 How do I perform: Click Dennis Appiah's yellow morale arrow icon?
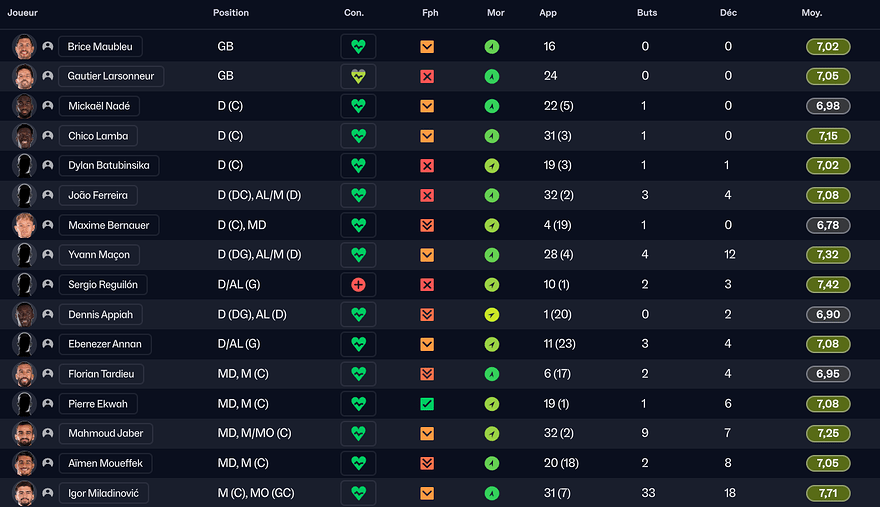tap(492, 315)
